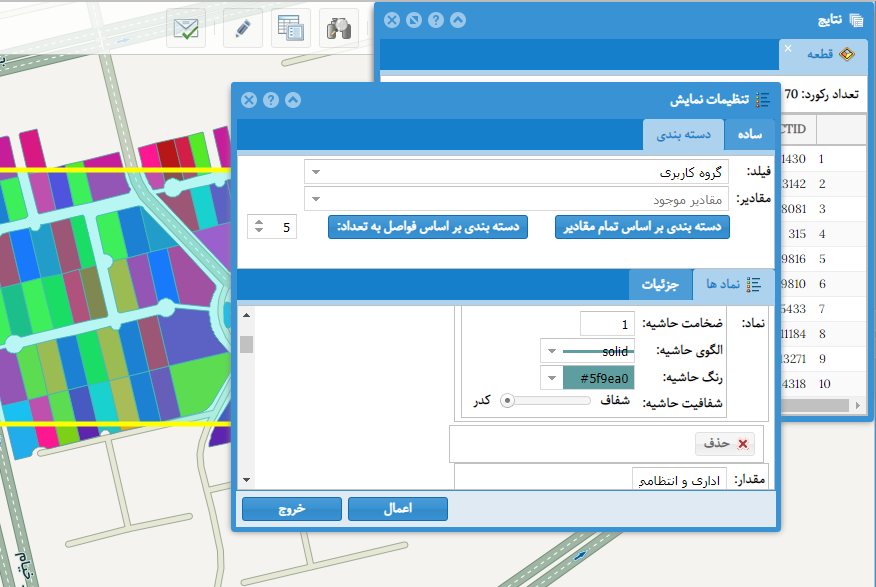Collapse the display settings window with arrow icon
Screen dimensions: 876x587
click(x=293, y=100)
